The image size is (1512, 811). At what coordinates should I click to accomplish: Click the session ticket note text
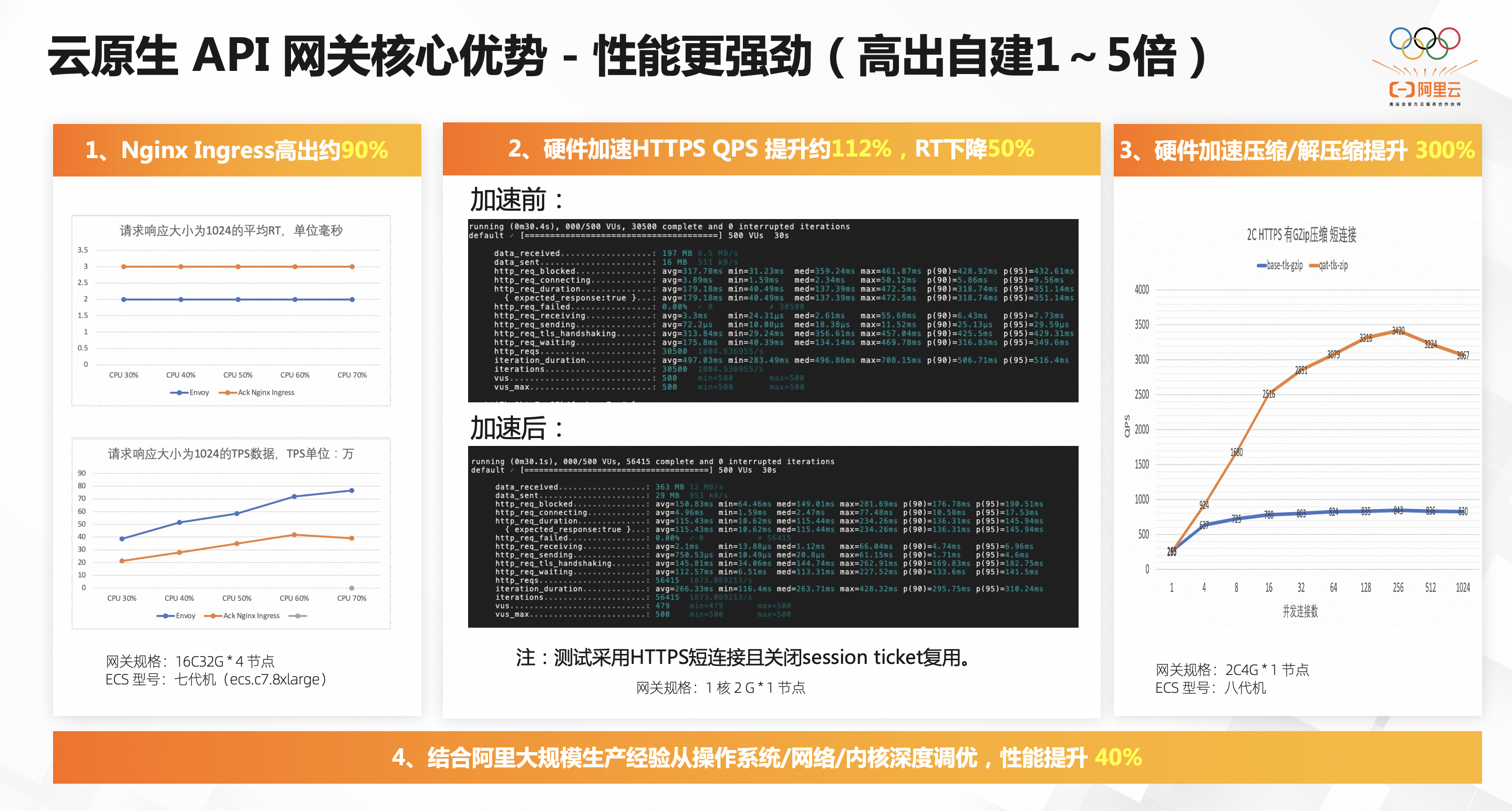pyautogui.click(x=743, y=657)
